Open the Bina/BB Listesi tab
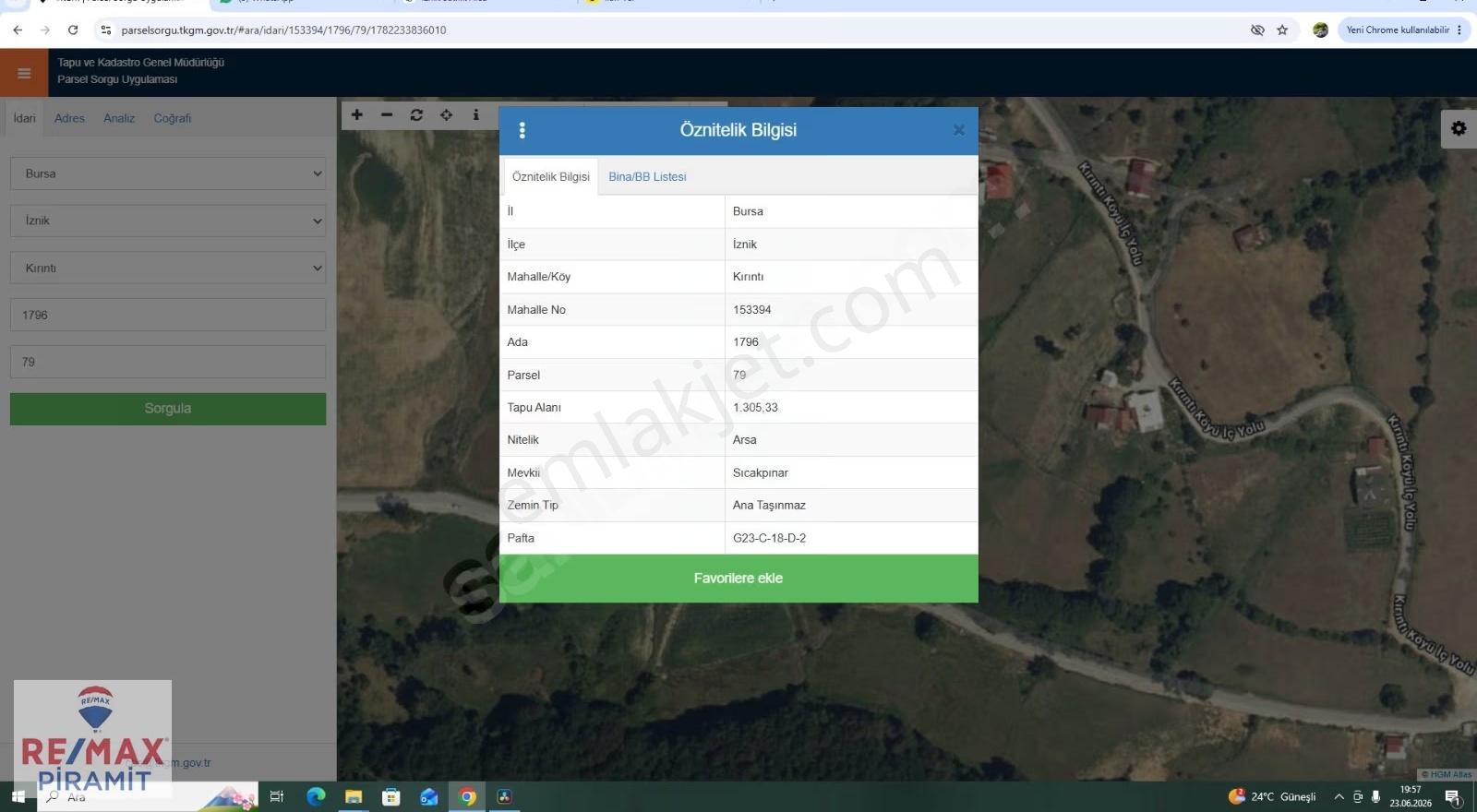This screenshot has height=812, width=1477. pos(647,176)
